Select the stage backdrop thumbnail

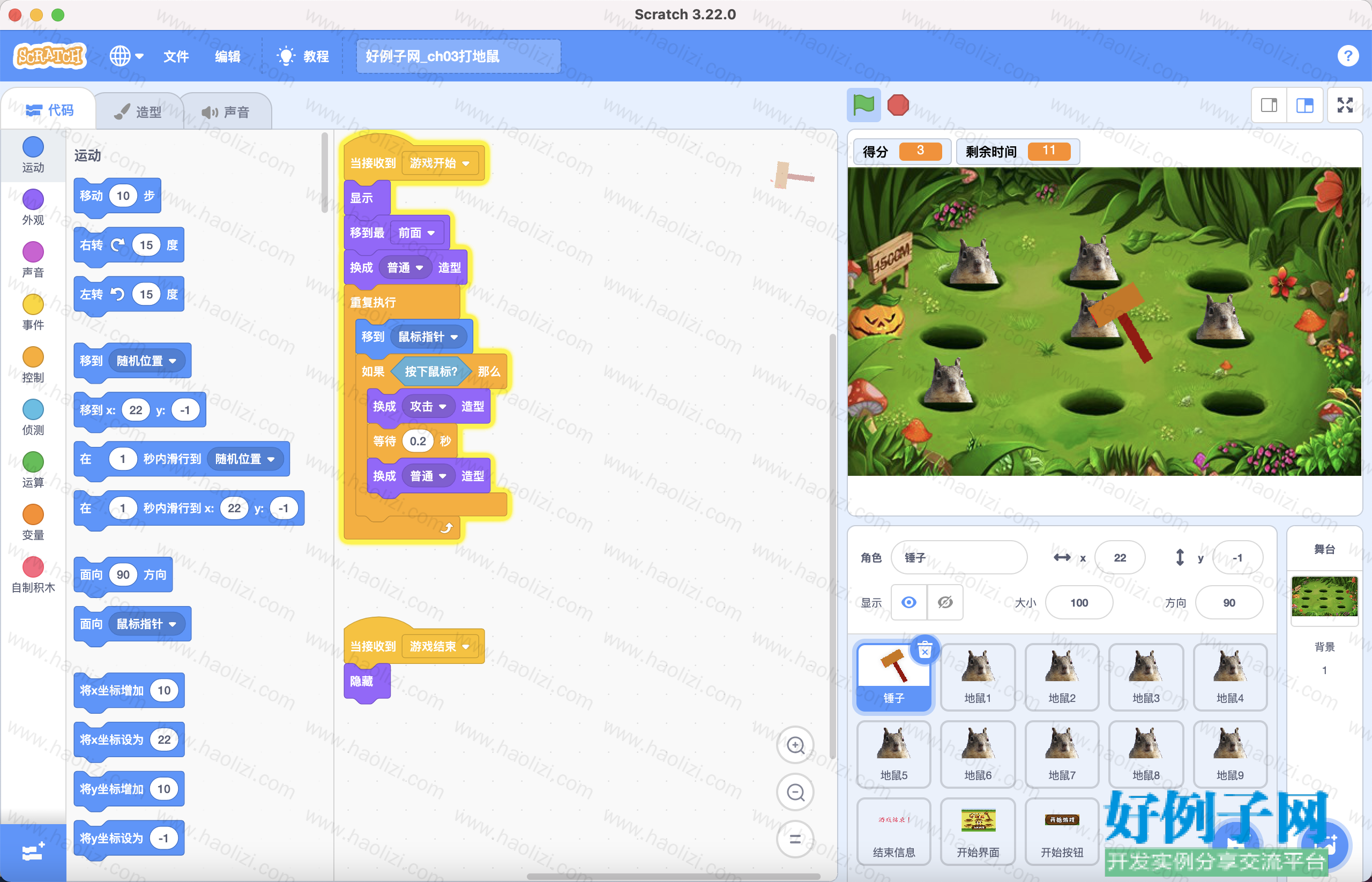pos(1324,596)
